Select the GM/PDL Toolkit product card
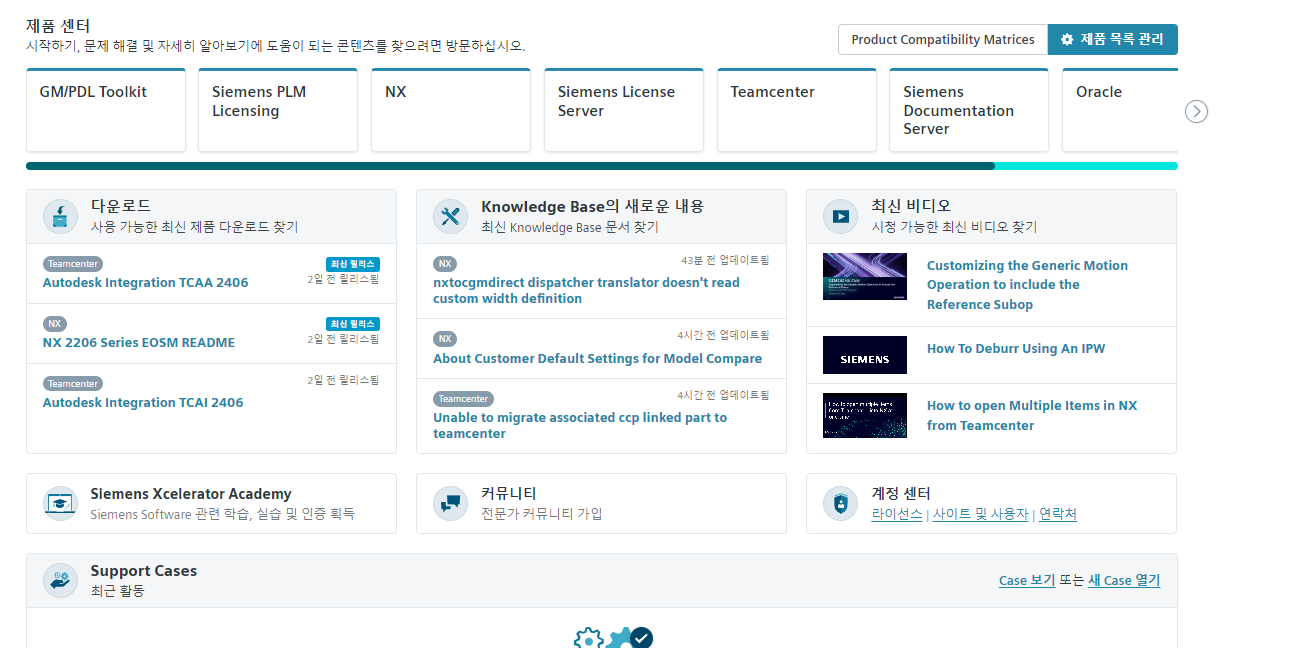1291x648 pixels. [x=106, y=110]
